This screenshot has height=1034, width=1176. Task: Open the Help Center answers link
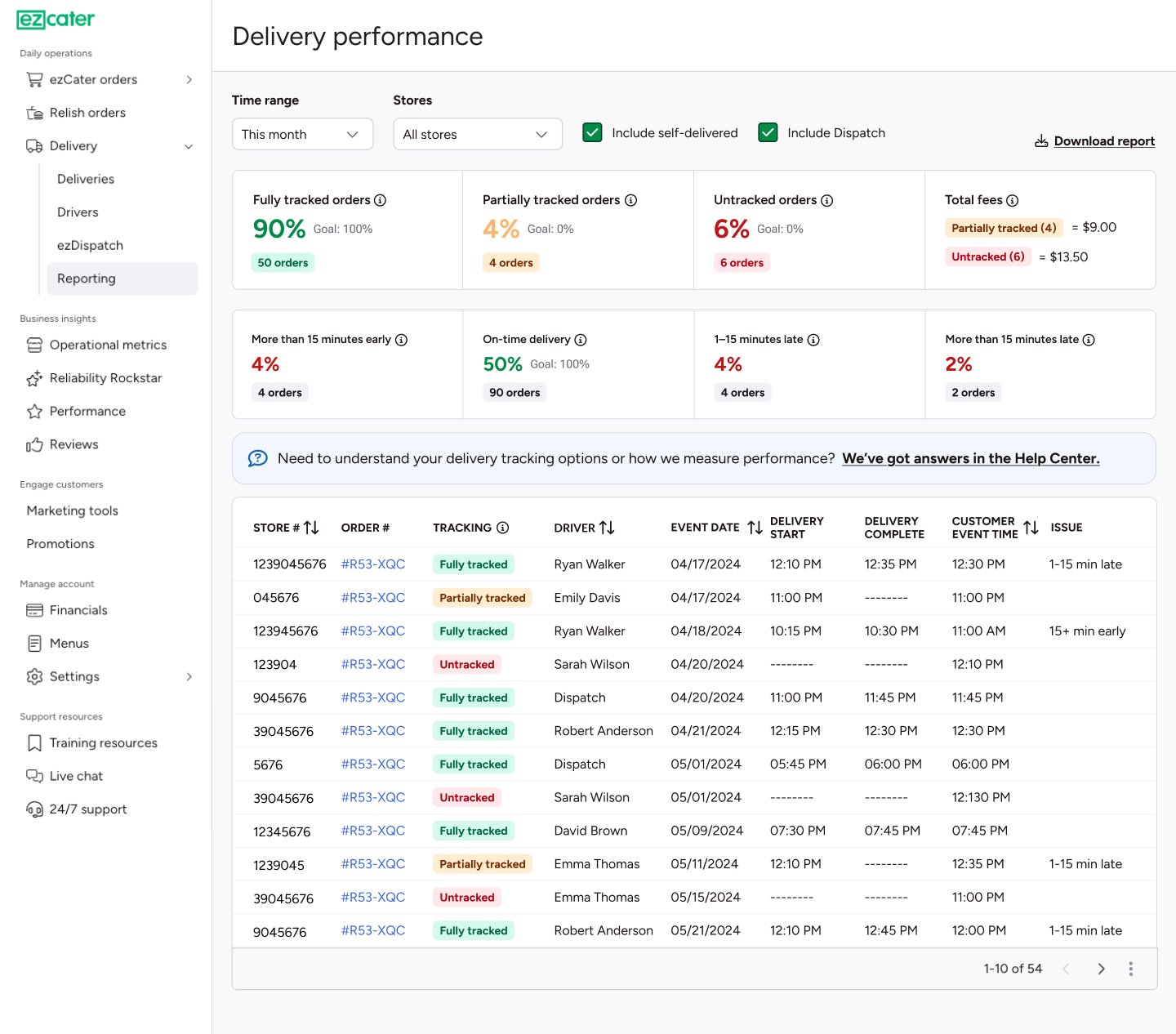click(x=970, y=458)
